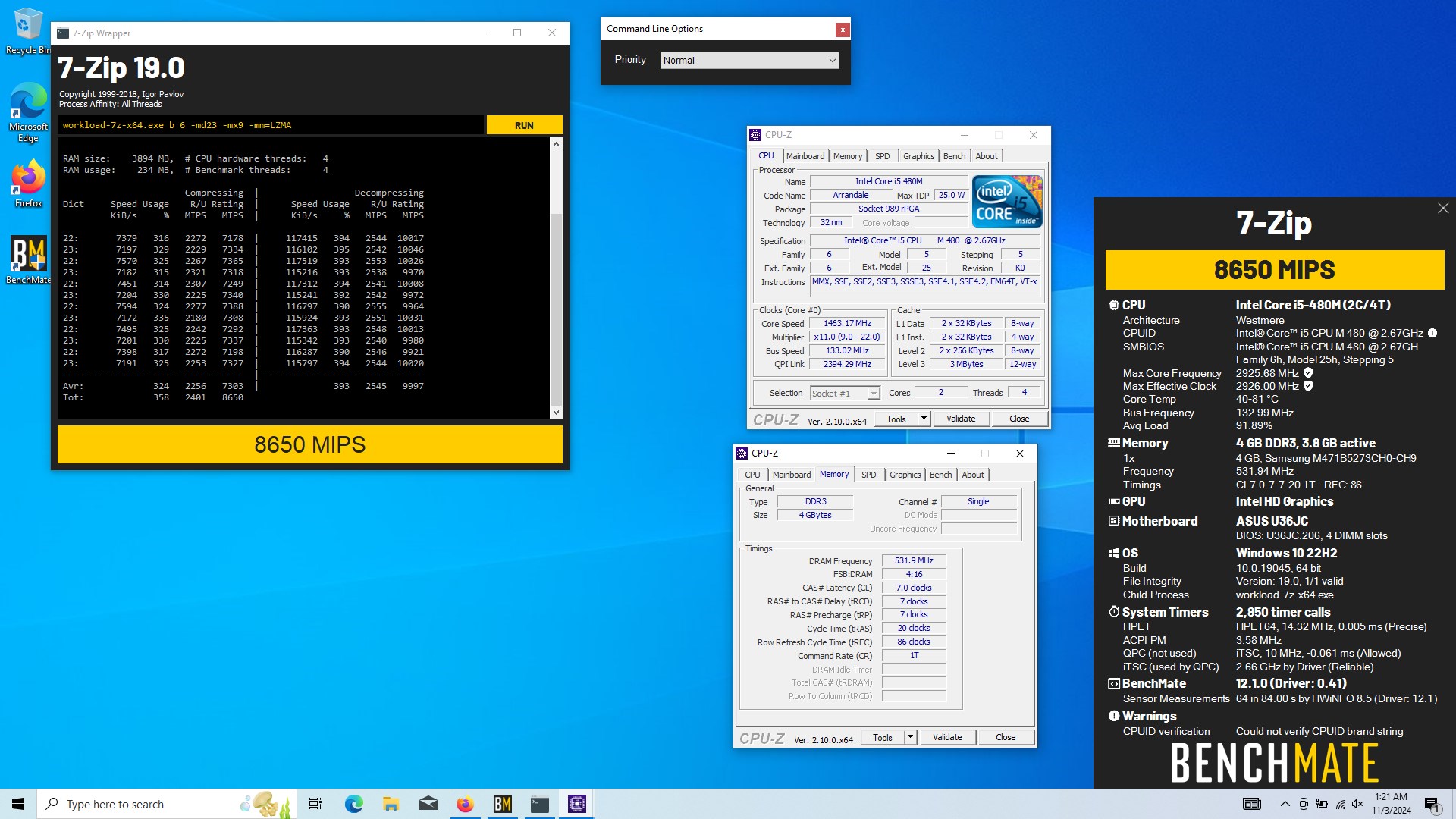Close the Command Line Options dialog
This screenshot has width=1456, height=819.
pos(843,30)
